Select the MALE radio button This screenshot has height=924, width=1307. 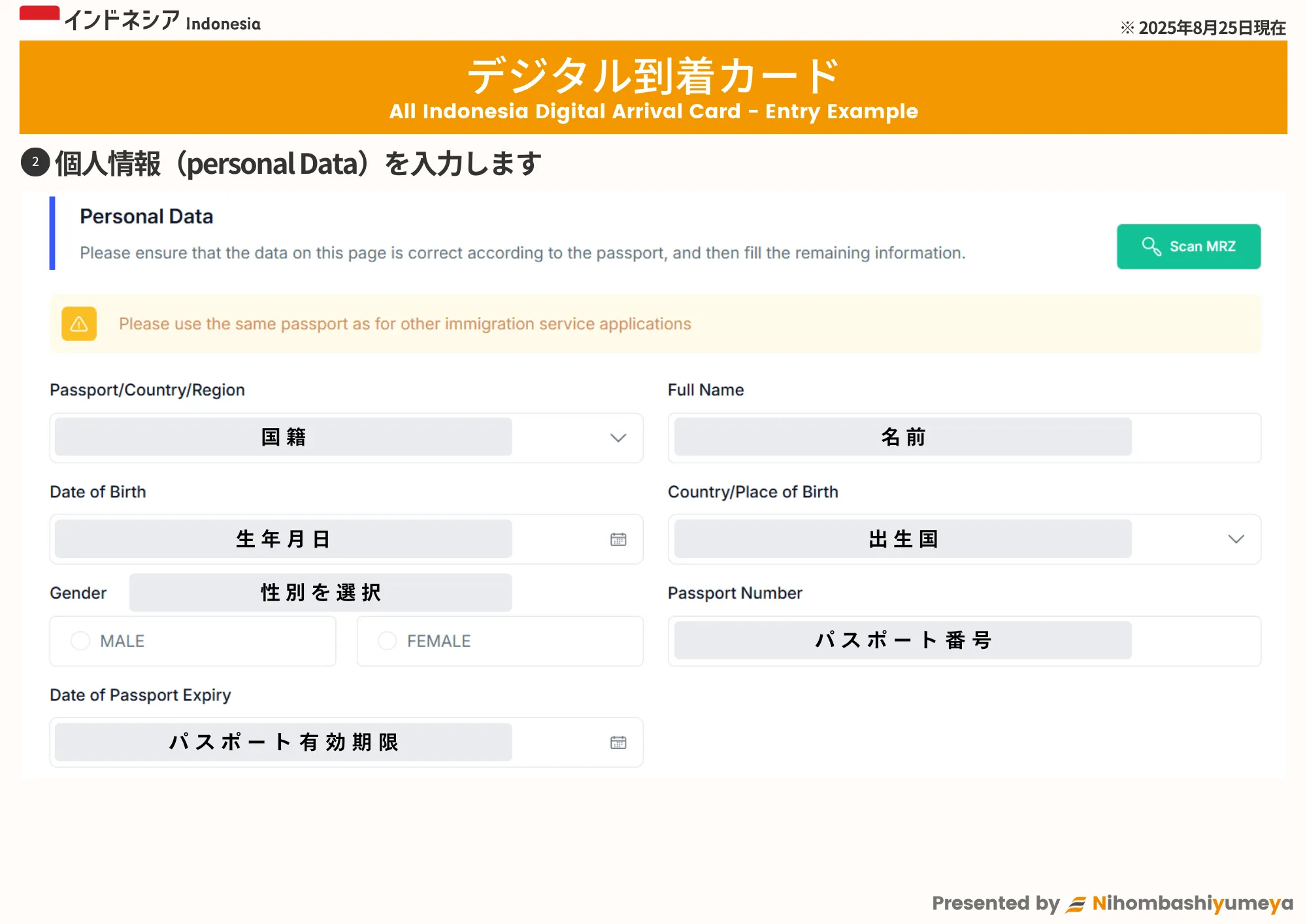[80, 641]
